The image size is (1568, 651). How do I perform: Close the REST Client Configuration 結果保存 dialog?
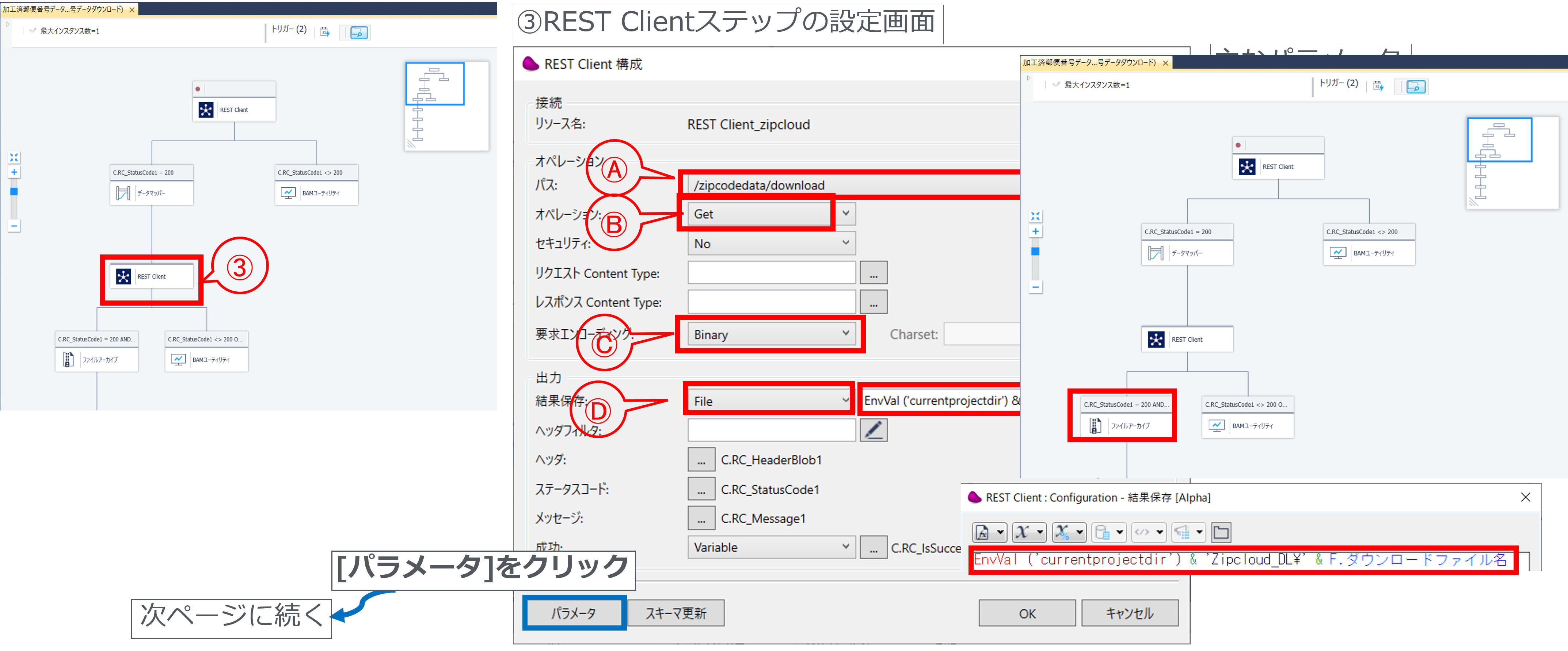[1525, 497]
